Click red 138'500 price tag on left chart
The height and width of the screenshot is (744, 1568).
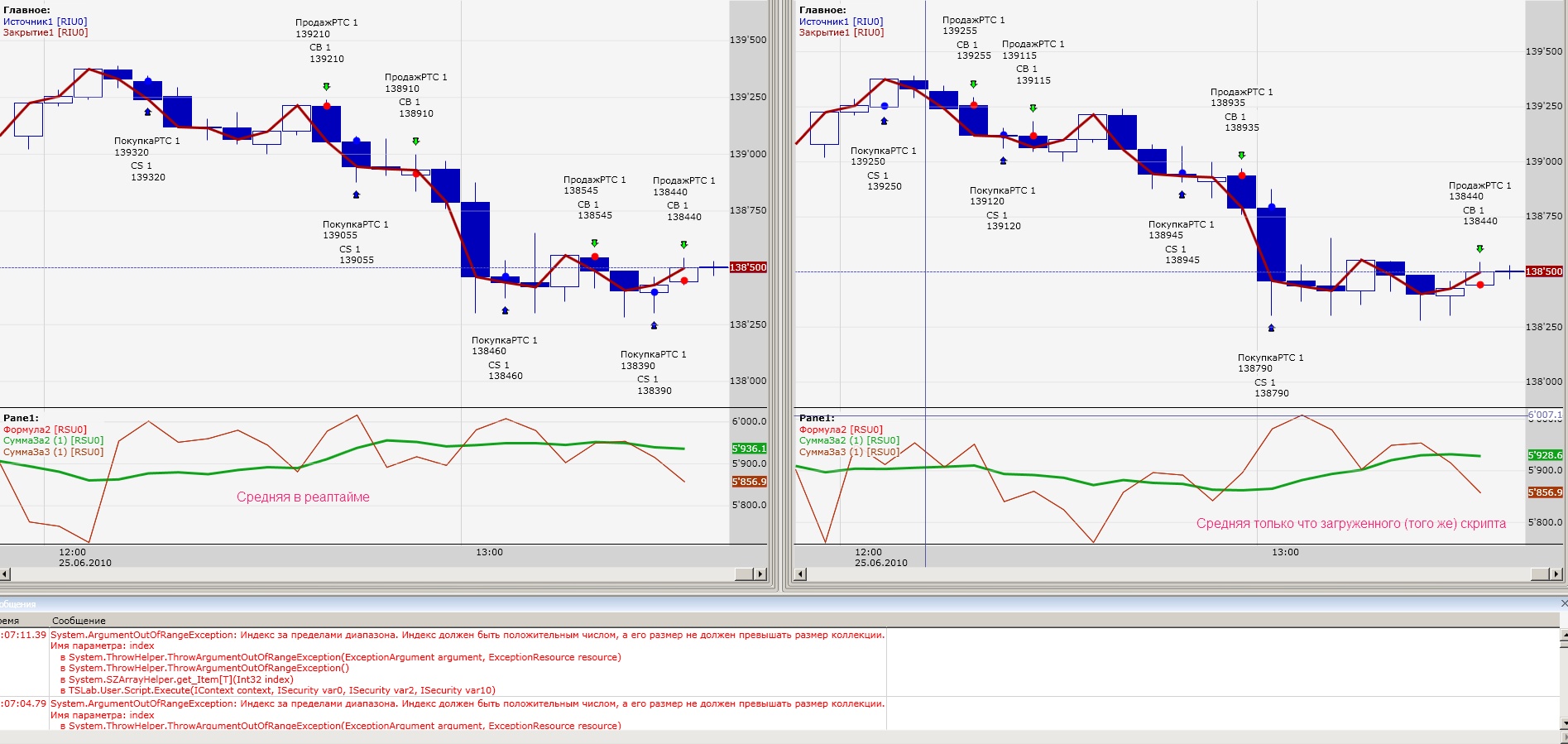click(748, 267)
